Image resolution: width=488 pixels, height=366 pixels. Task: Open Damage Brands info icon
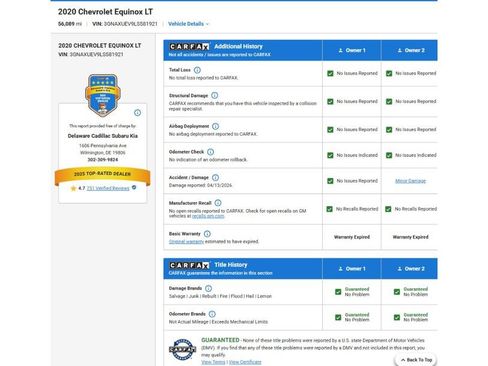click(209, 288)
